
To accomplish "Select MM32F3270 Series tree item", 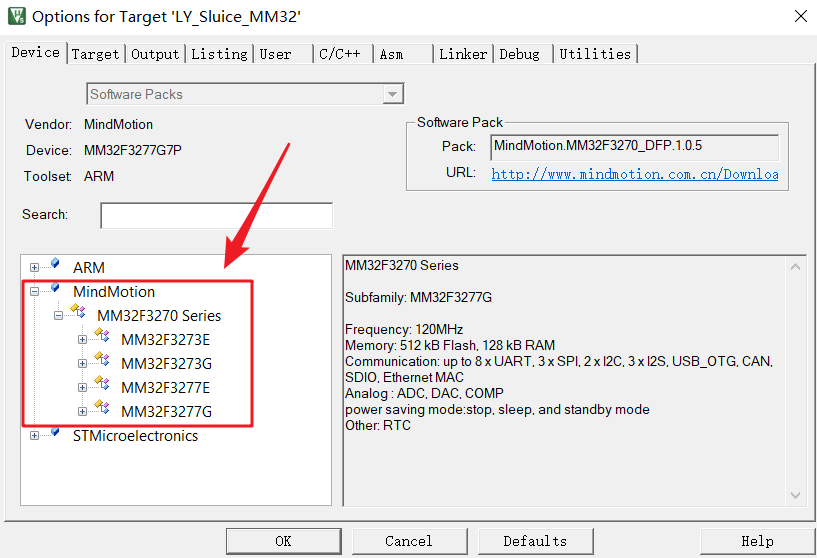I will click(159, 316).
